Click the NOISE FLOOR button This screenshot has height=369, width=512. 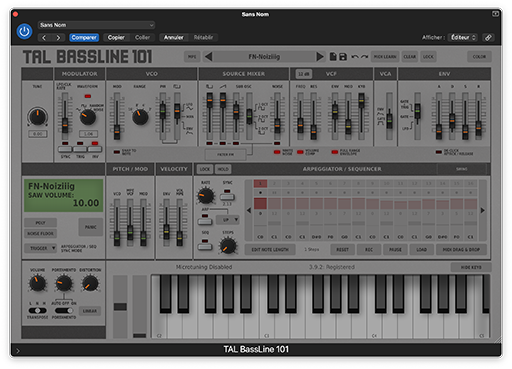tap(41, 234)
